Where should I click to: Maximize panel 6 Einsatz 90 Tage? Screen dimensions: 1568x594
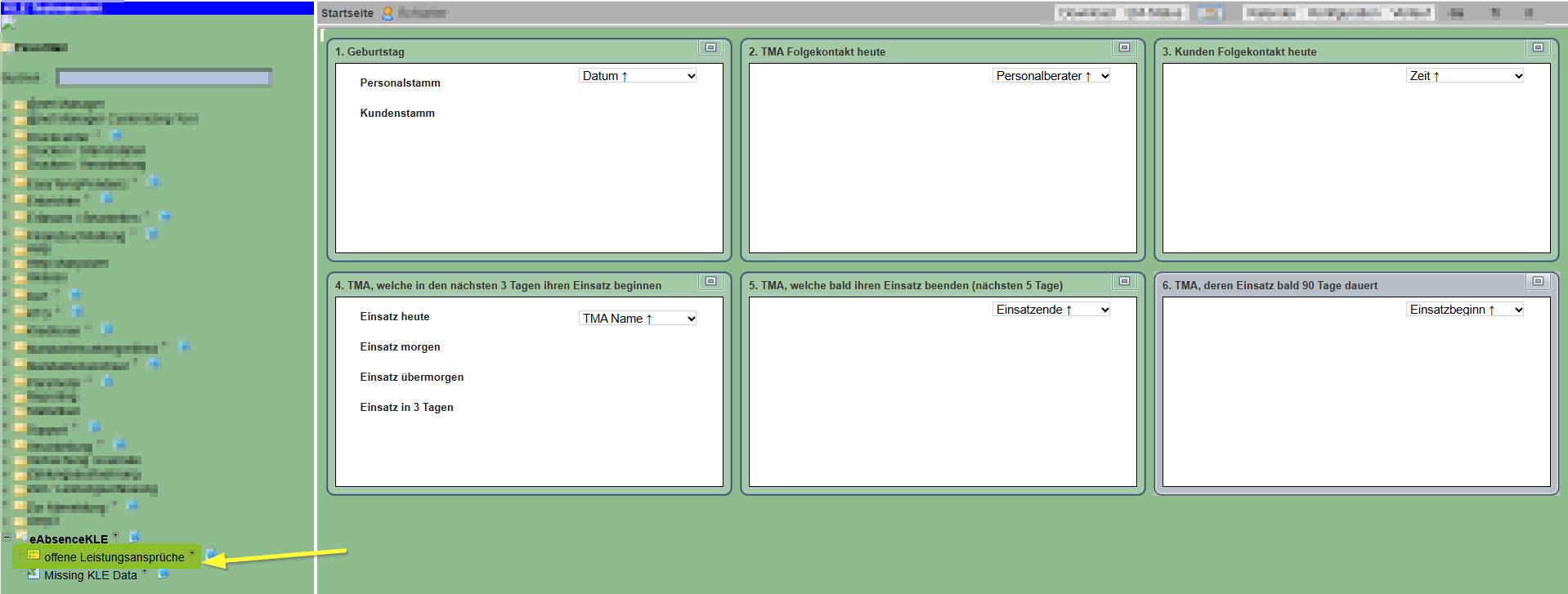click(1538, 282)
